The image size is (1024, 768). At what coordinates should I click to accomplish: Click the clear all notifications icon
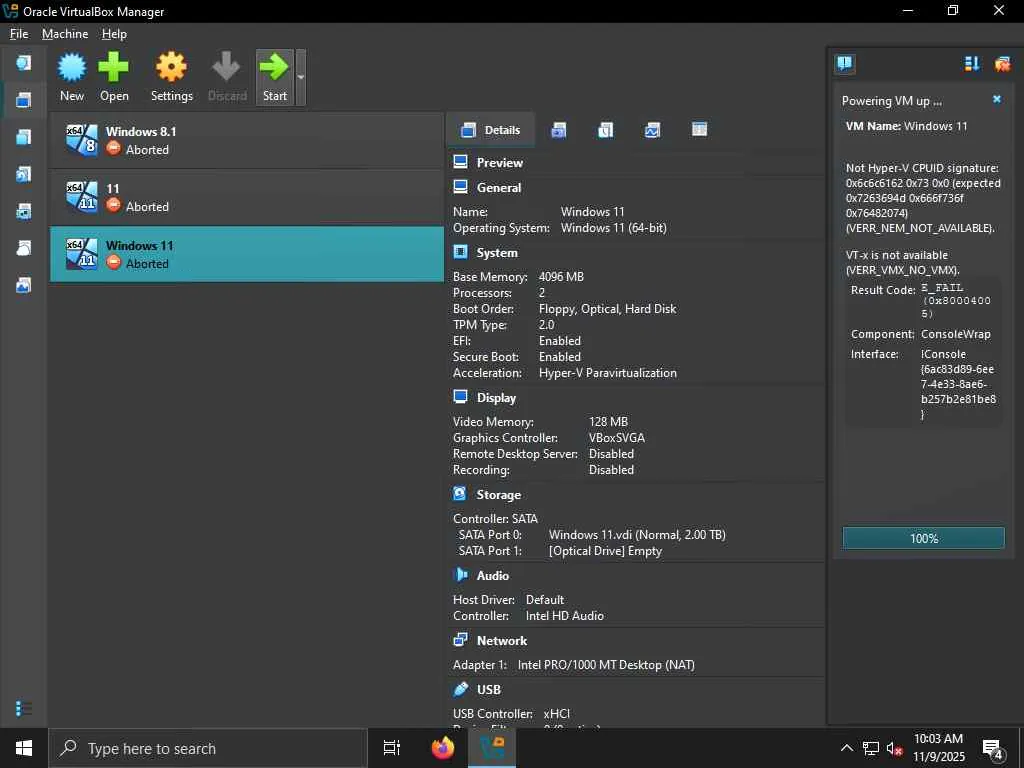point(1002,63)
